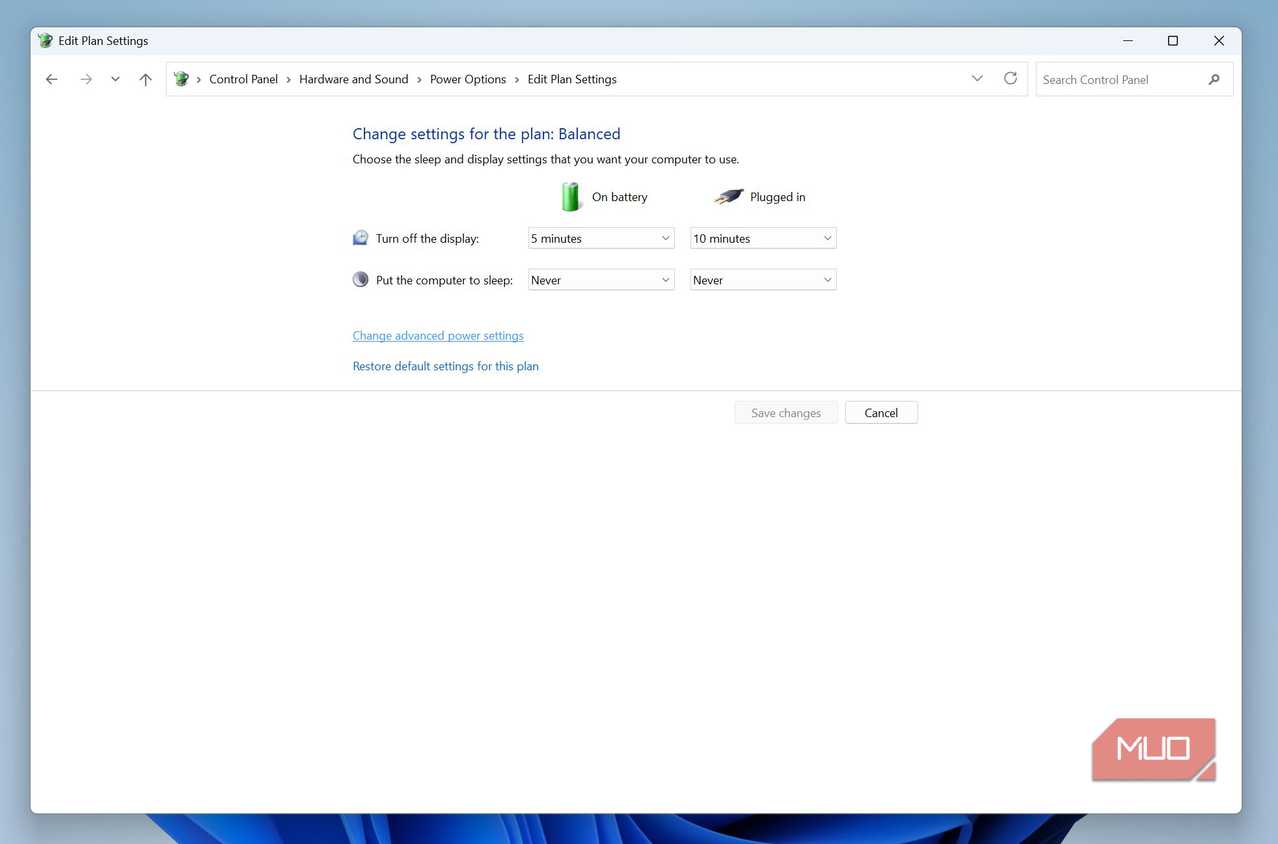Click the breadcrumb arrow after Control Panel
The height and width of the screenshot is (844, 1278).
(x=289, y=79)
